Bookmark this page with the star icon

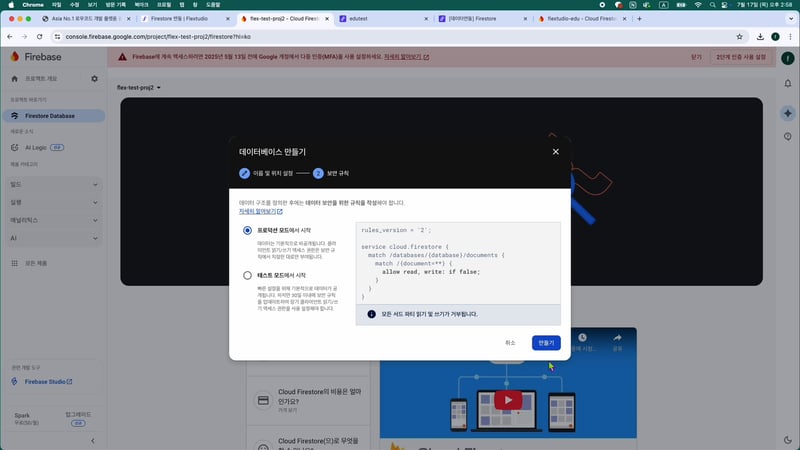739,37
